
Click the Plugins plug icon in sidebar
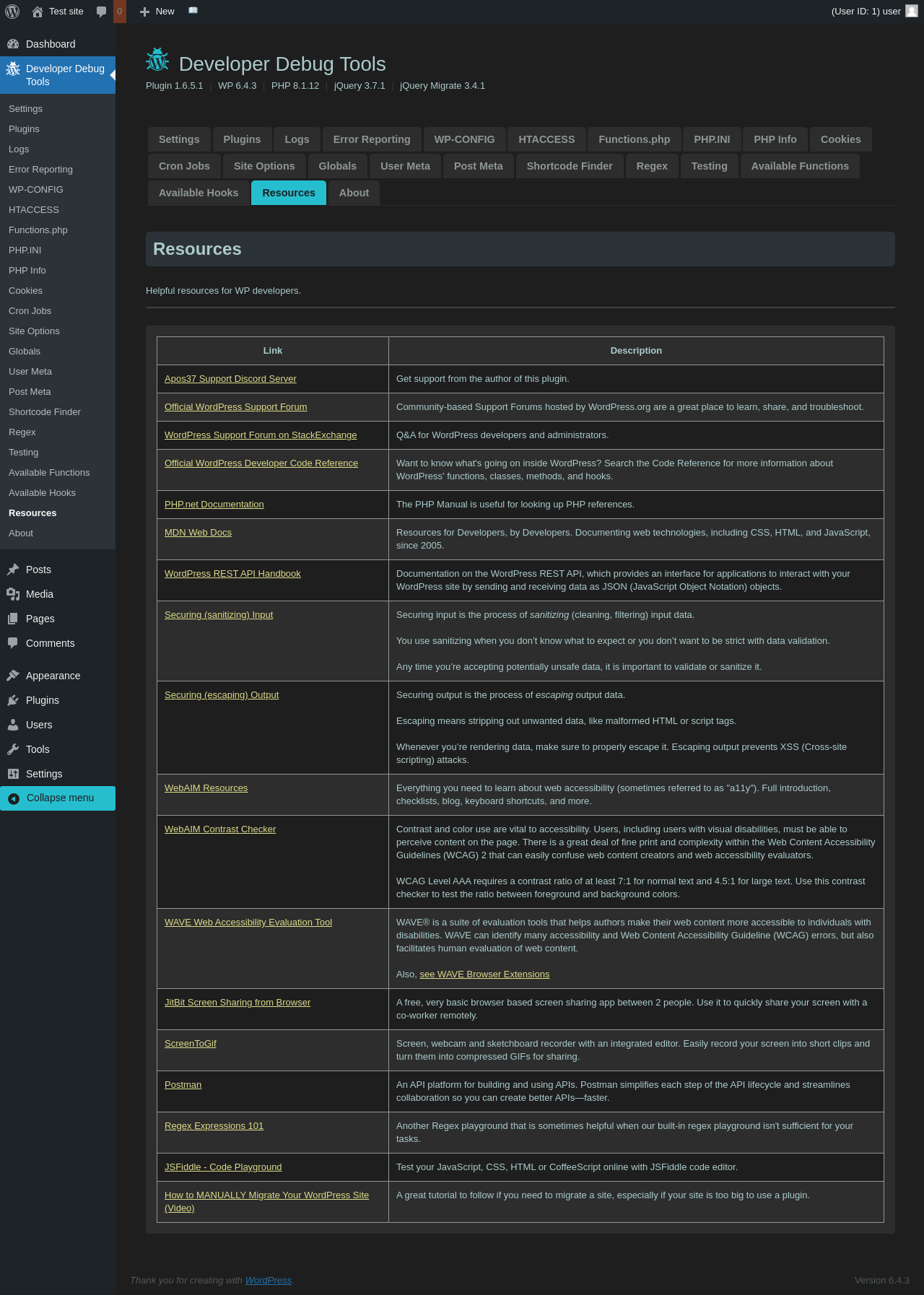(x=13, y=700)
